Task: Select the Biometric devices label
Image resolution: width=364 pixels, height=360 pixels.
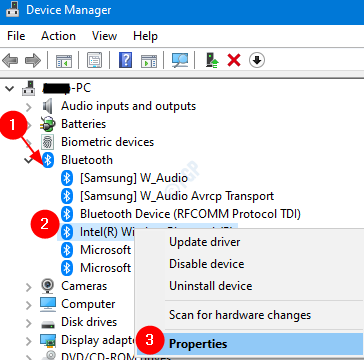Action: 107,142
